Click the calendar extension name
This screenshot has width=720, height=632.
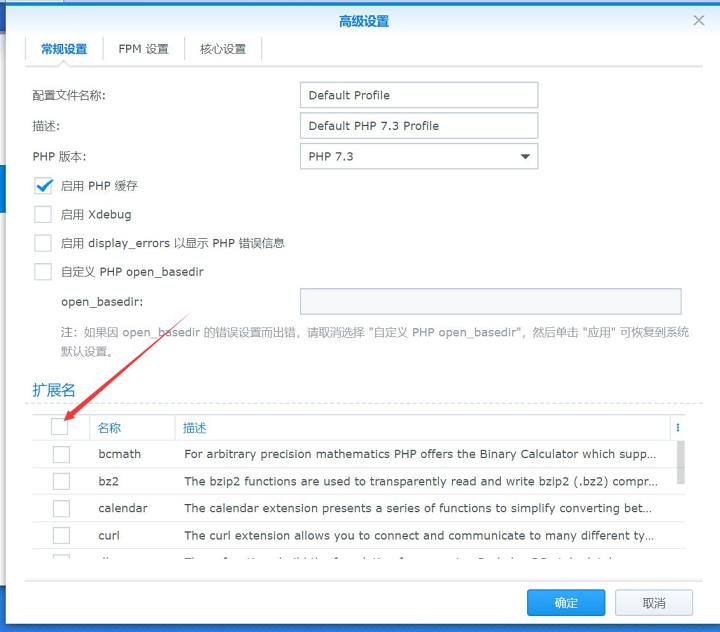123,508
